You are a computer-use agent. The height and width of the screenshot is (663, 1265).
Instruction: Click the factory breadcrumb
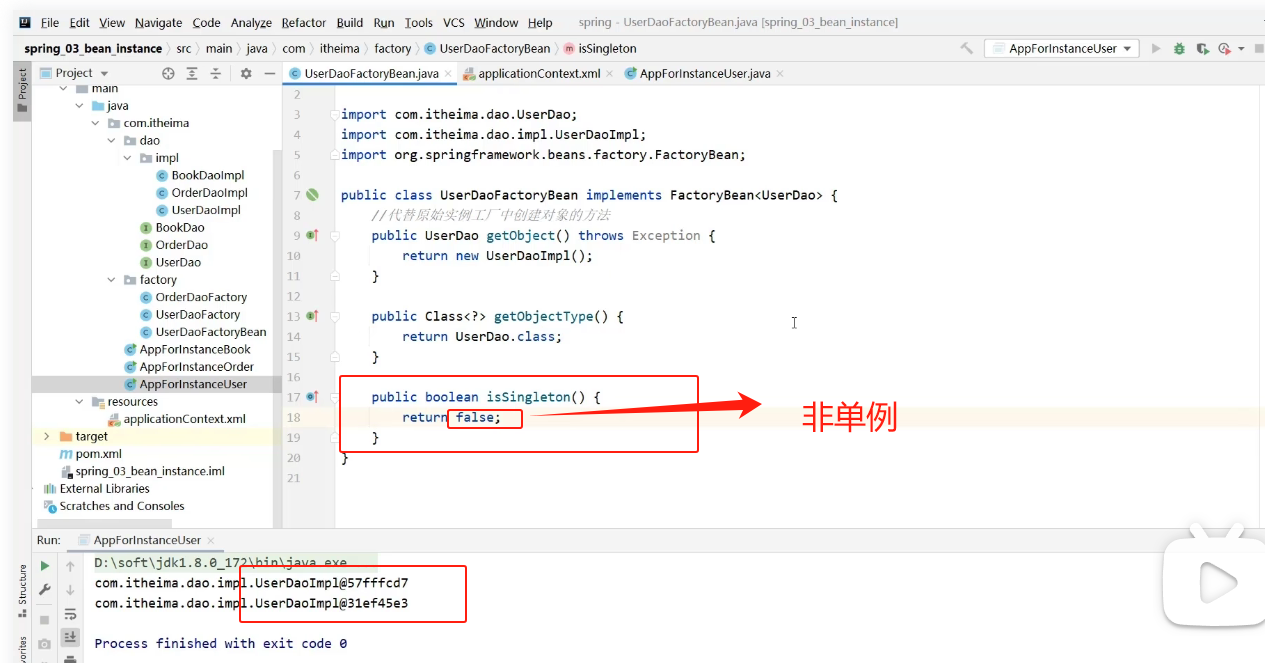(393, 48)
